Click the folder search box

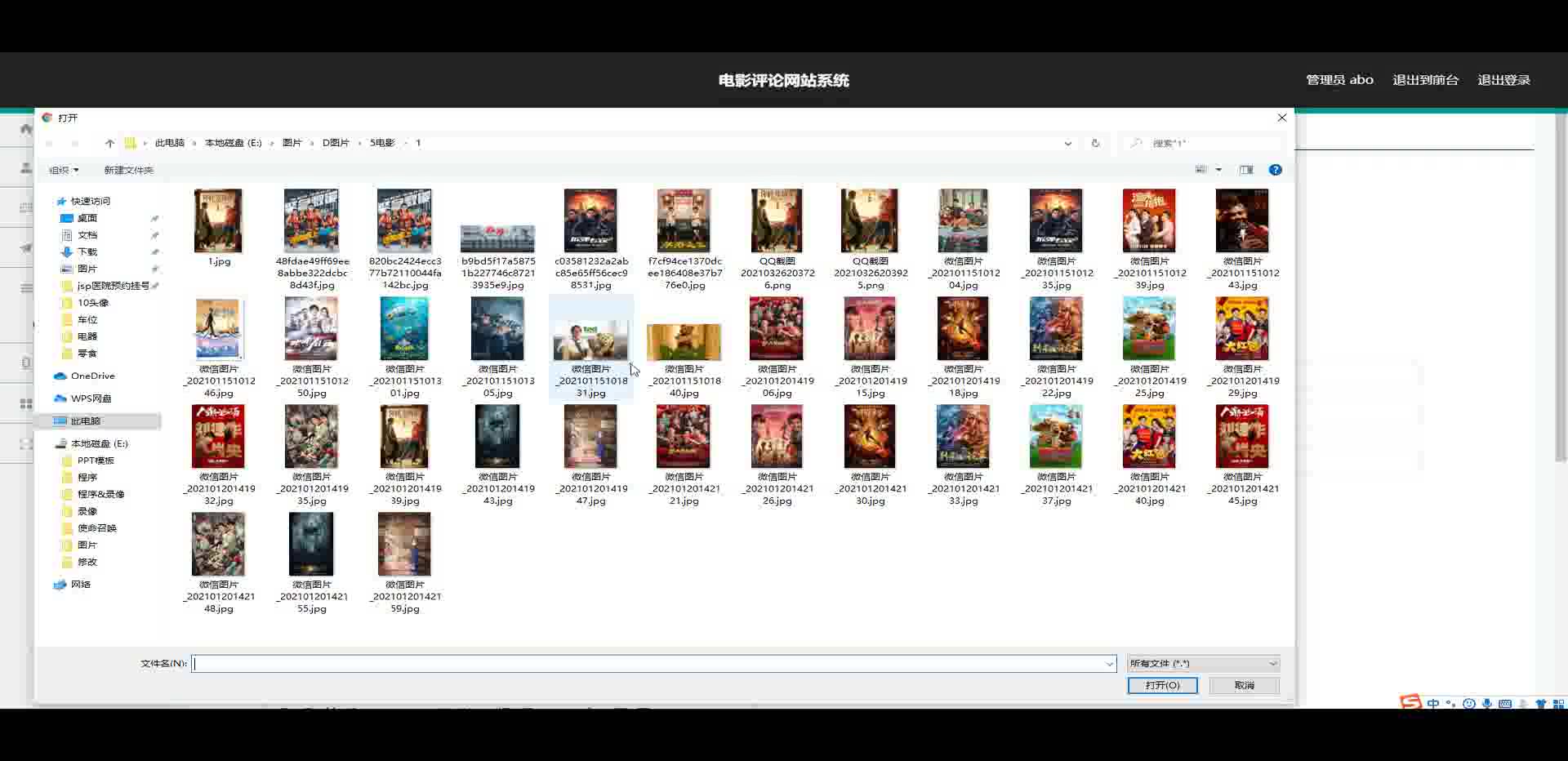tap(1200, 143)
